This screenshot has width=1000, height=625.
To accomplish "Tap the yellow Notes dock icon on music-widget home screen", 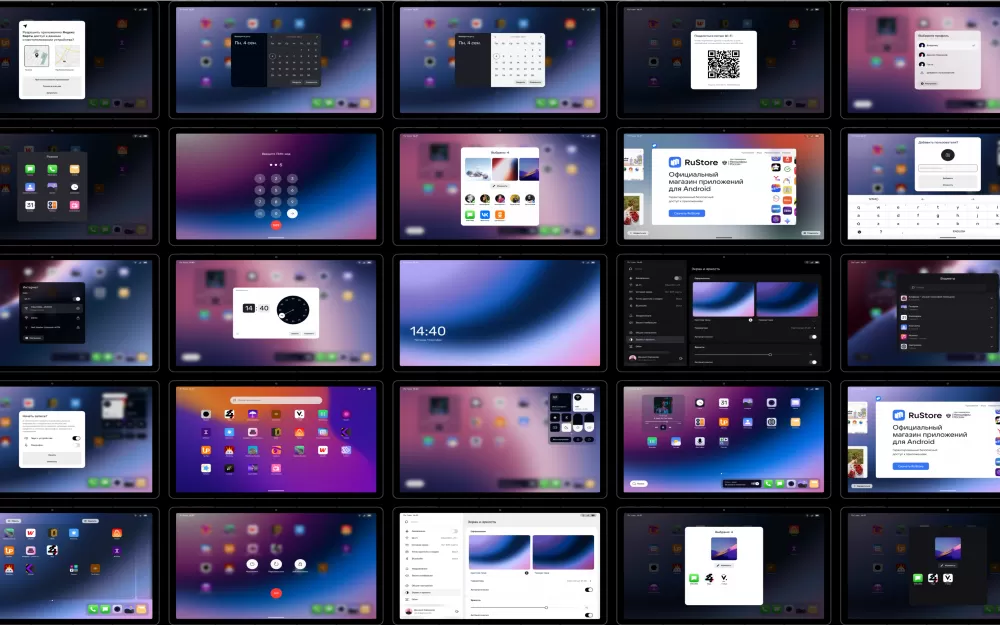I will pyautogui.click(x=814, y=483).
